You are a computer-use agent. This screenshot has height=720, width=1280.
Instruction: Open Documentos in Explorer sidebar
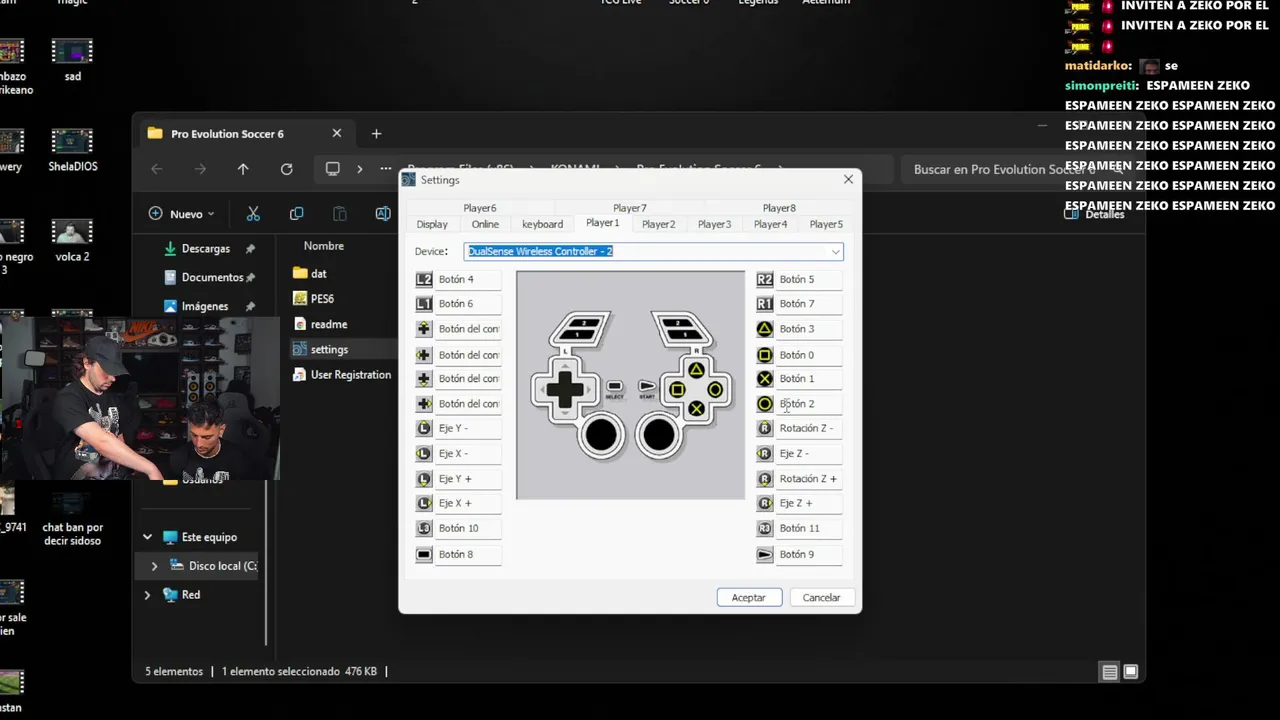[212, 277]
